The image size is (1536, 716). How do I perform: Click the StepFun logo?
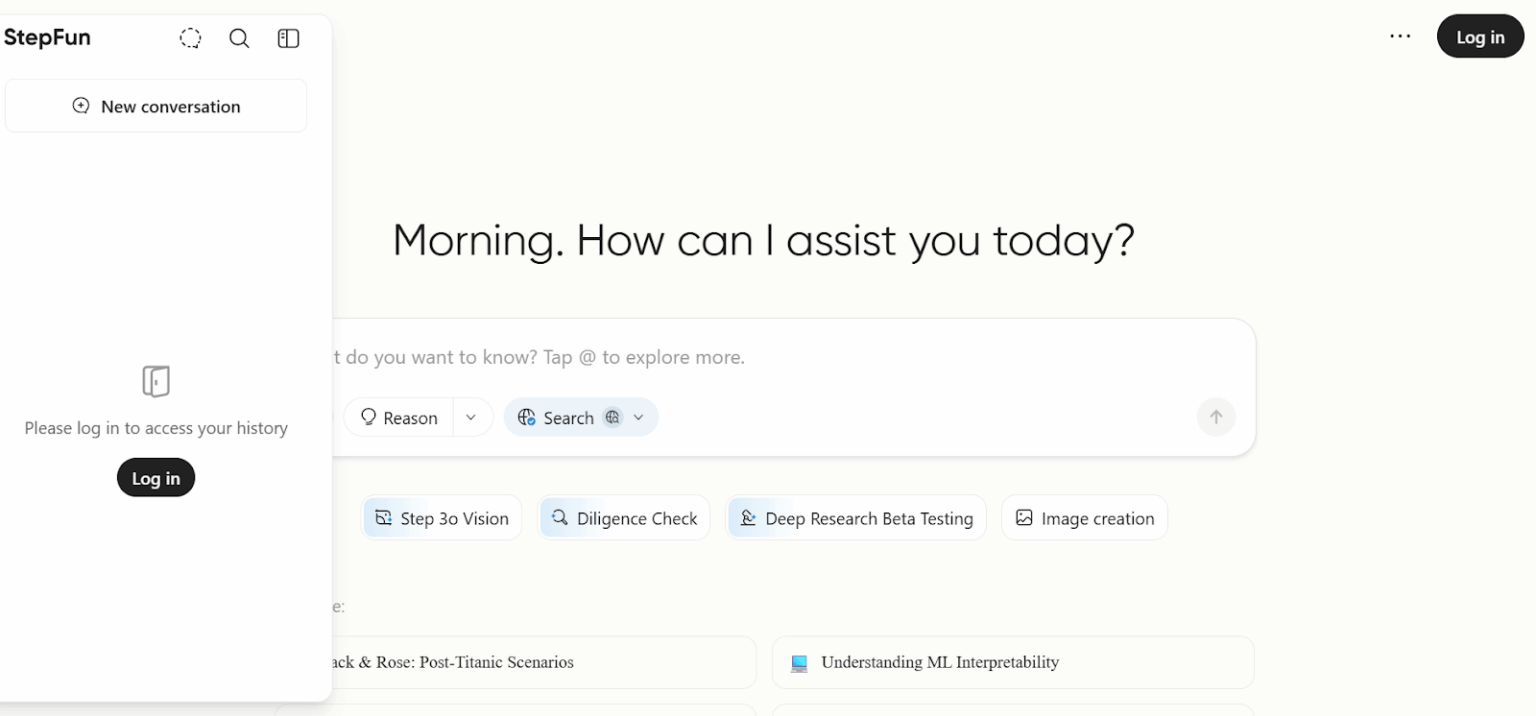point(47,38)
